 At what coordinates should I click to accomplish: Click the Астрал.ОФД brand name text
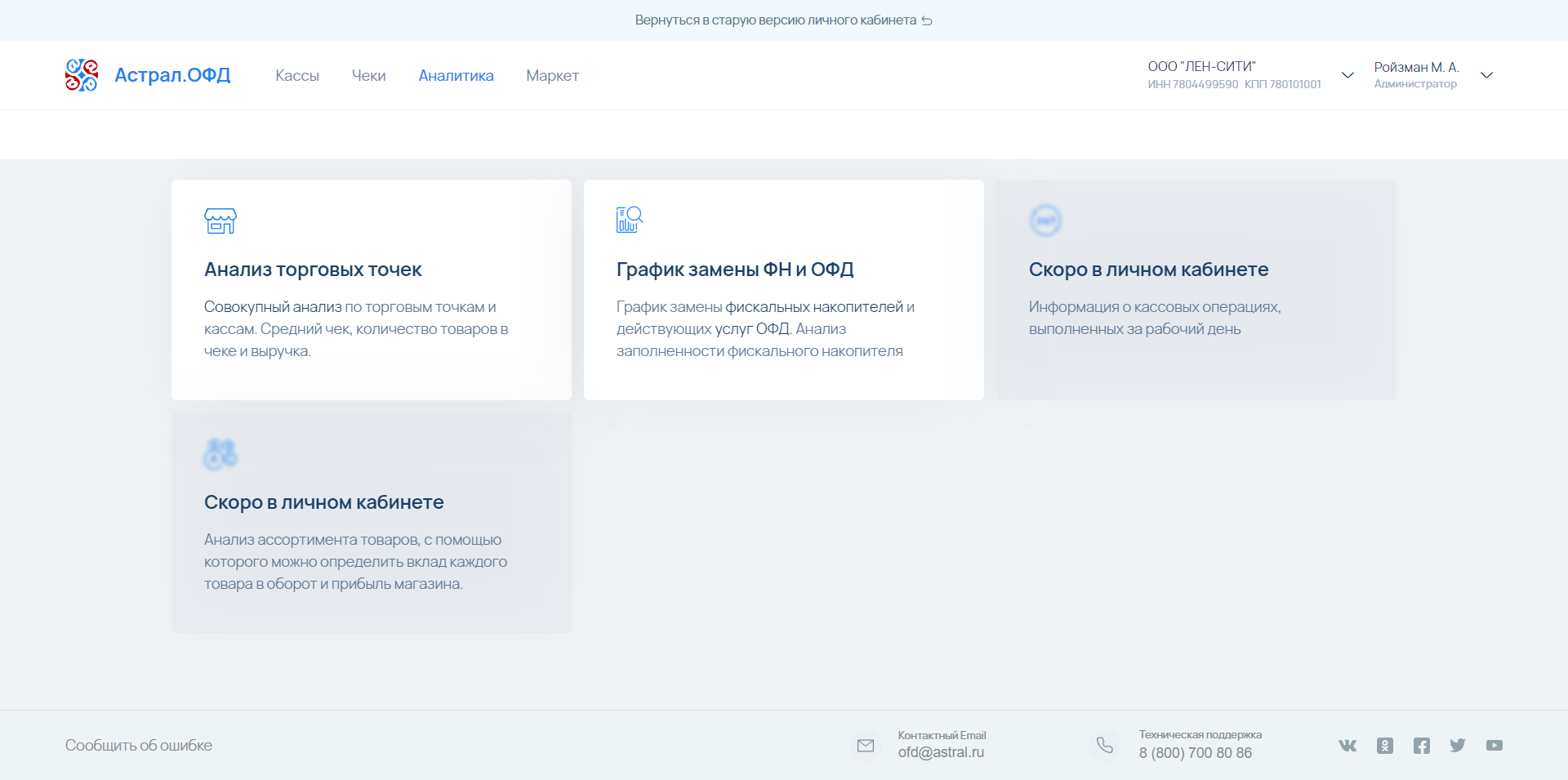(x=172, y=75)
